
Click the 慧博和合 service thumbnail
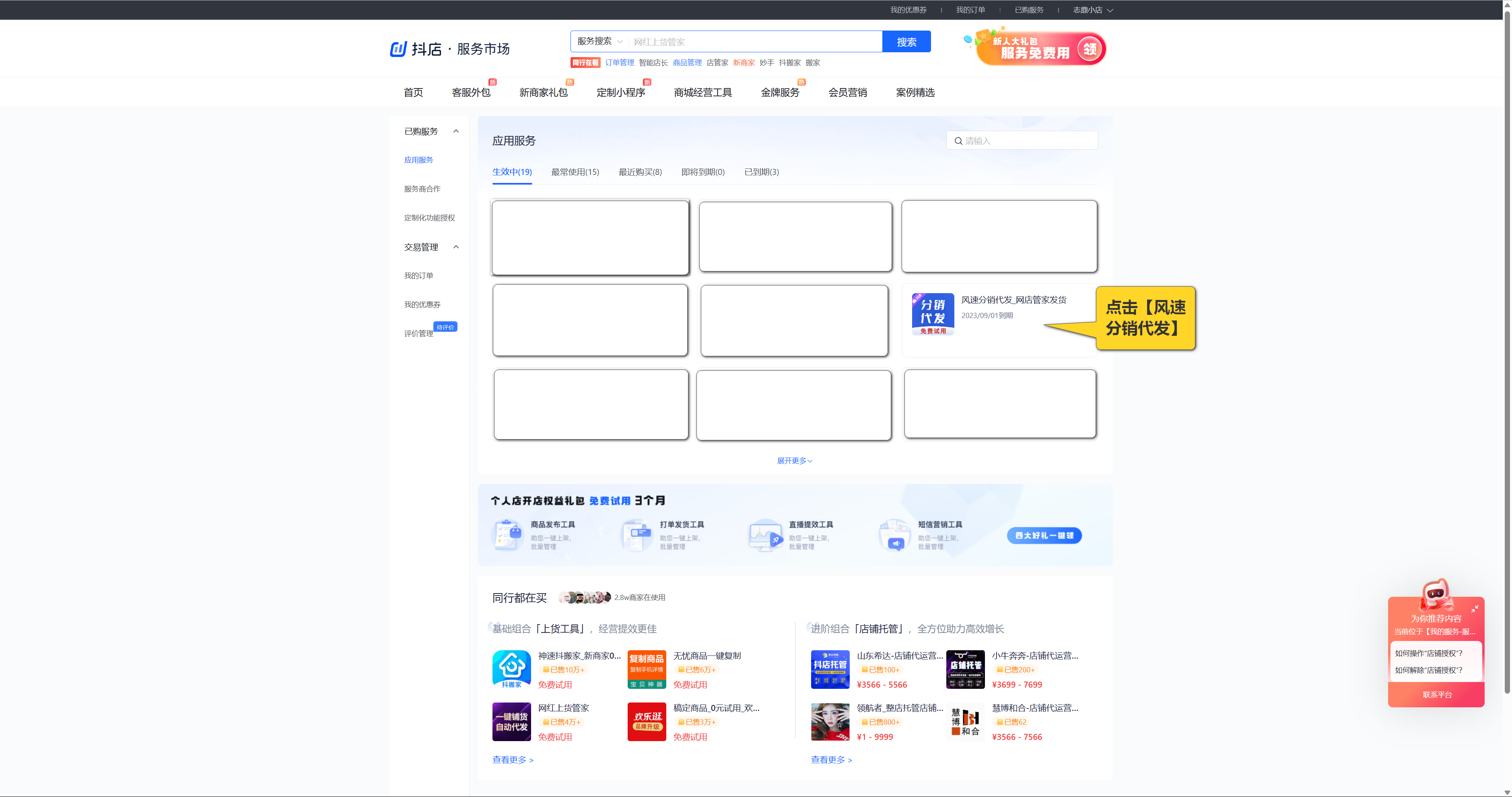pos(965,721)
